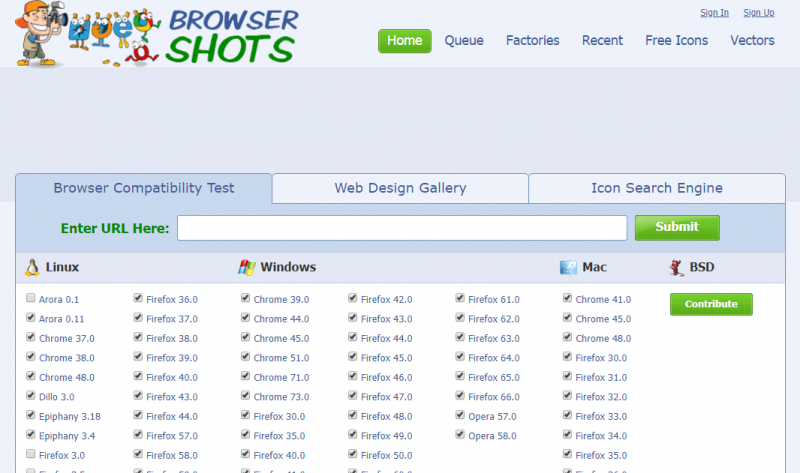Viewport: 800px width, 473px height.
Task: Open the Queue page
Action: coord(464,41)
